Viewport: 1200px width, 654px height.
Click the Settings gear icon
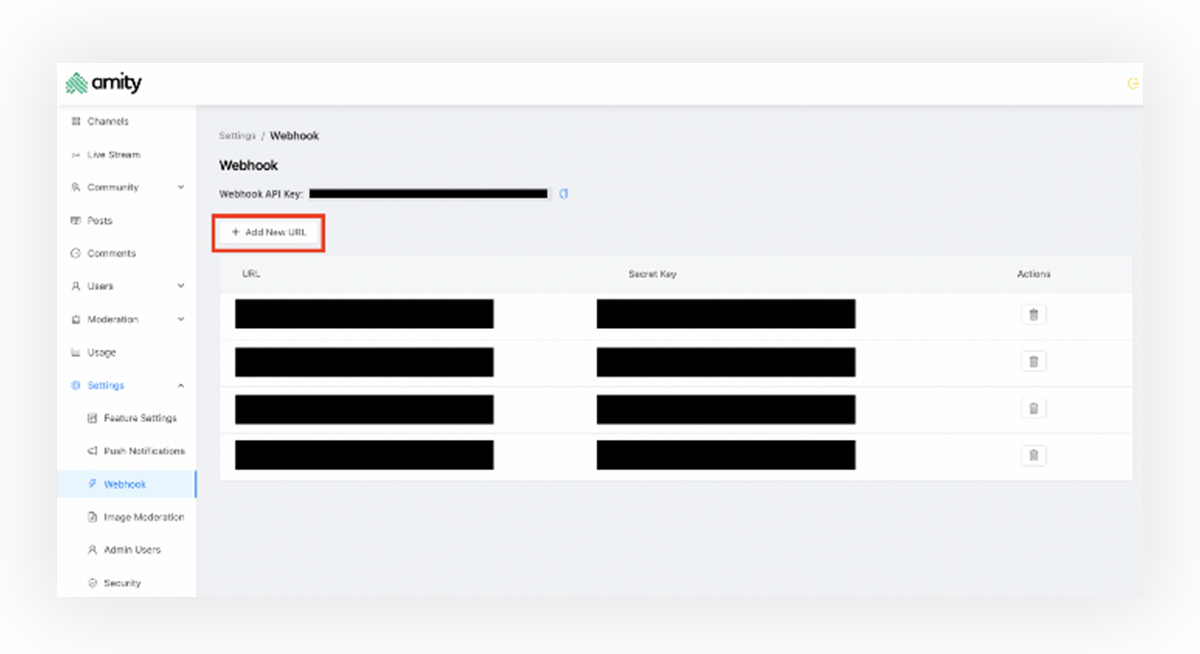click(76, 386)
